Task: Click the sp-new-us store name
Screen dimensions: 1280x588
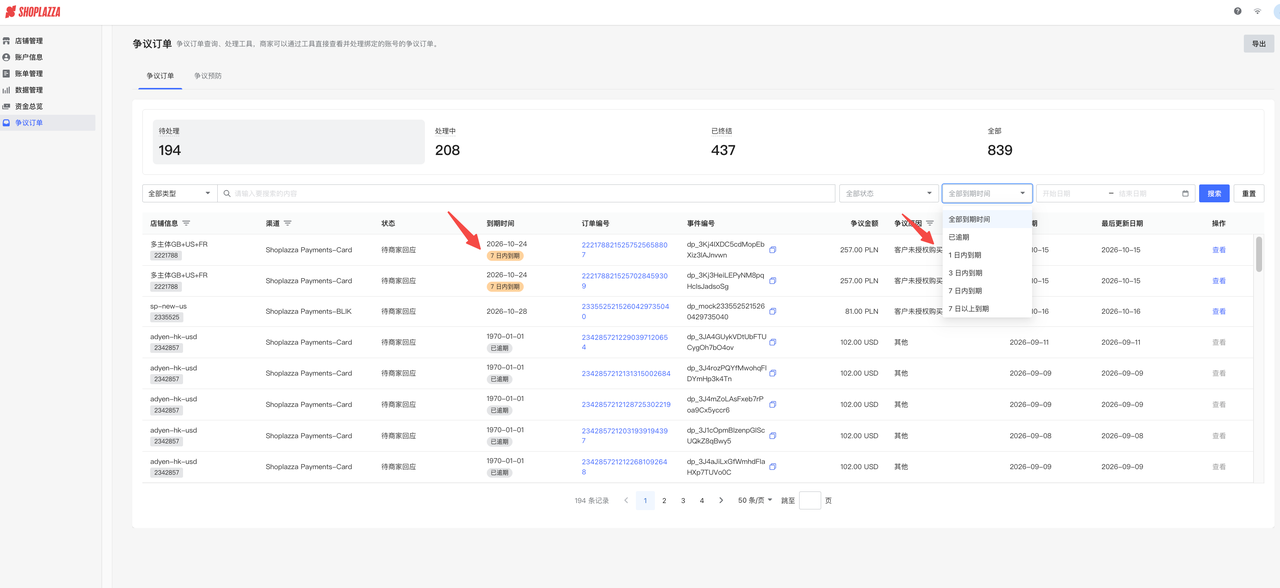Action: coord(168,306)
